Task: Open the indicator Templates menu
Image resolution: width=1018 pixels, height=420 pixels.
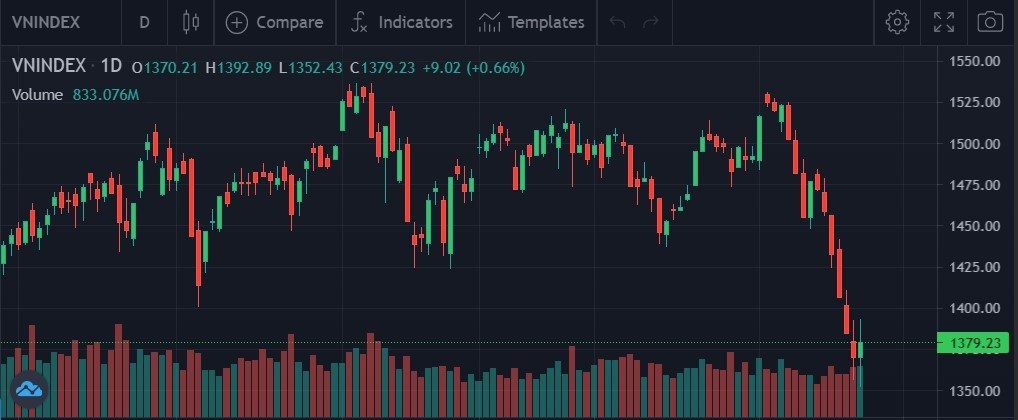Action: pos(531,22)
